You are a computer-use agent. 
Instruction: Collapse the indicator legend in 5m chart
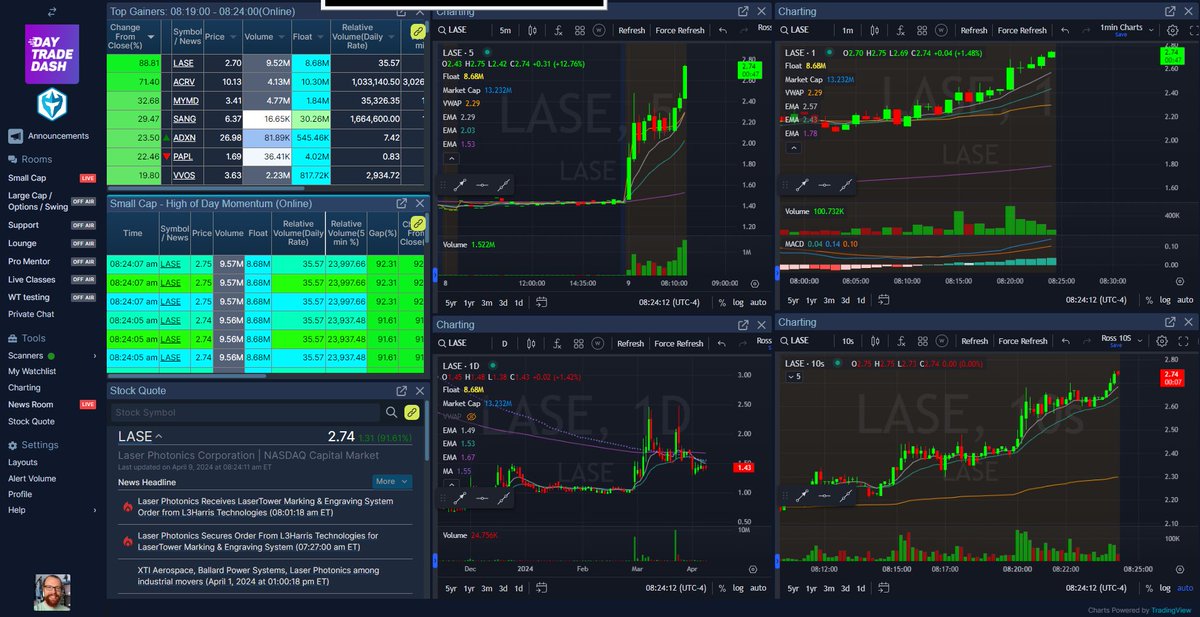pos(451,158)
